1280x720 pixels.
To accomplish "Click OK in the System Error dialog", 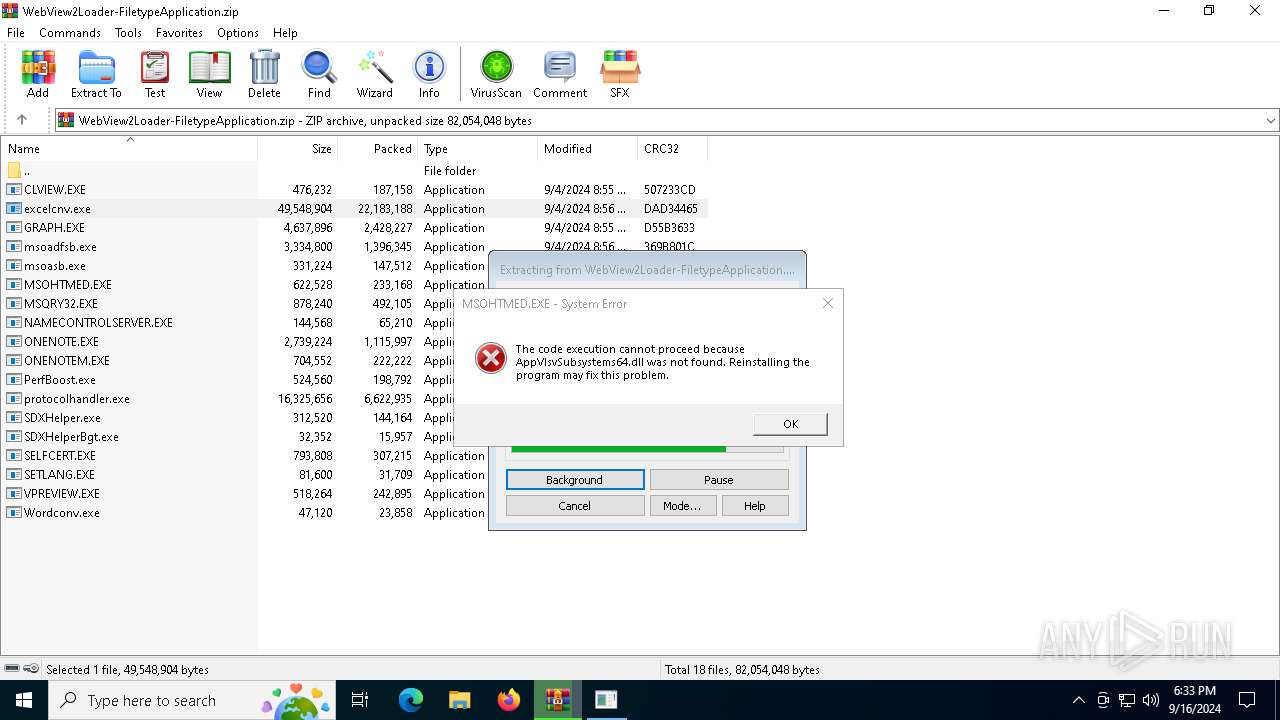I will 790,424.
